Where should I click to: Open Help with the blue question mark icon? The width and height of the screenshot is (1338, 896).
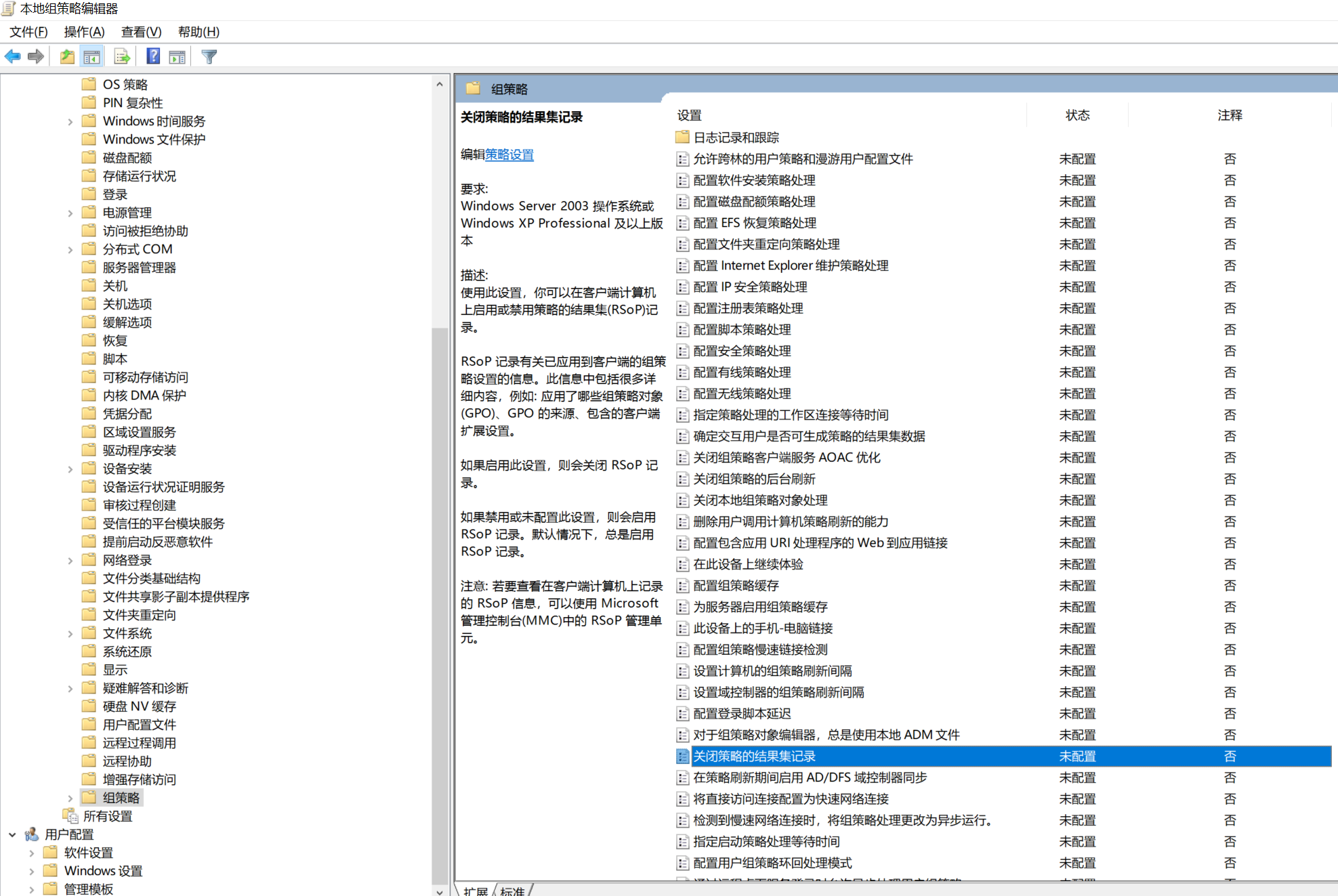[x=153, y=57]
